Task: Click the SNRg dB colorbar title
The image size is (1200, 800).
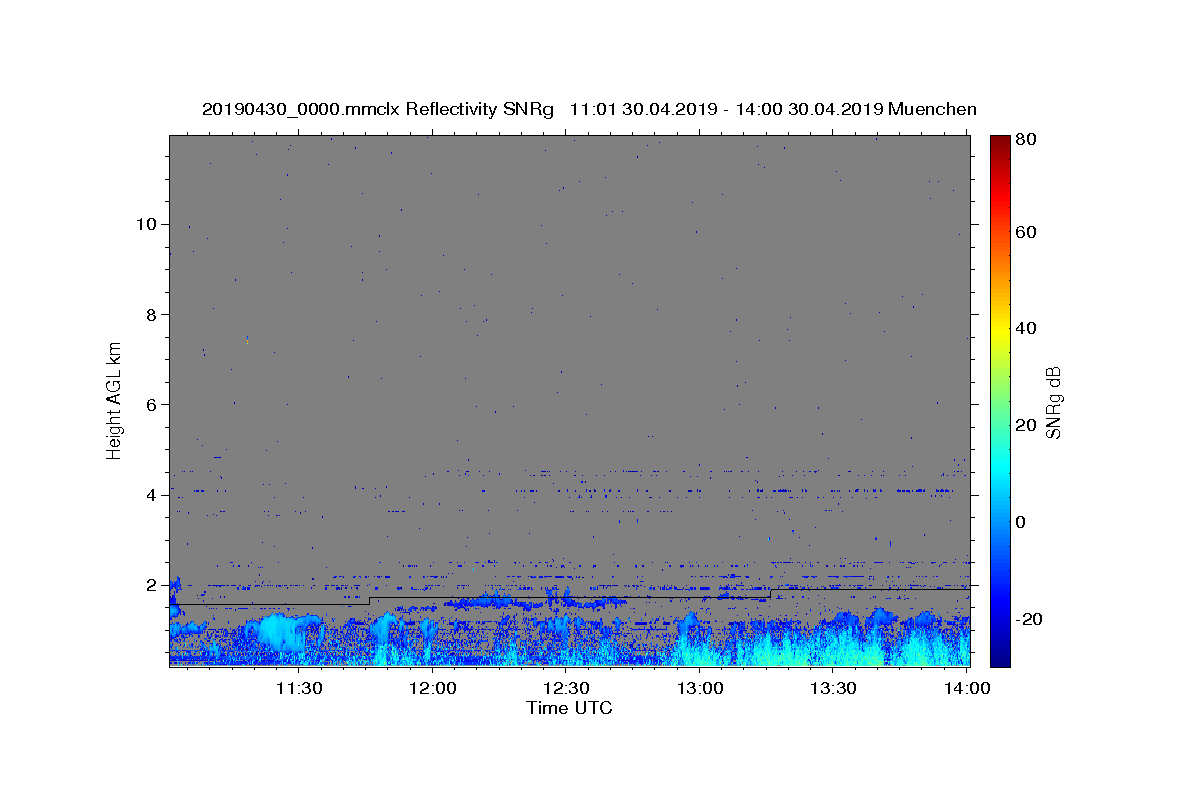Action: point(1053,401)
